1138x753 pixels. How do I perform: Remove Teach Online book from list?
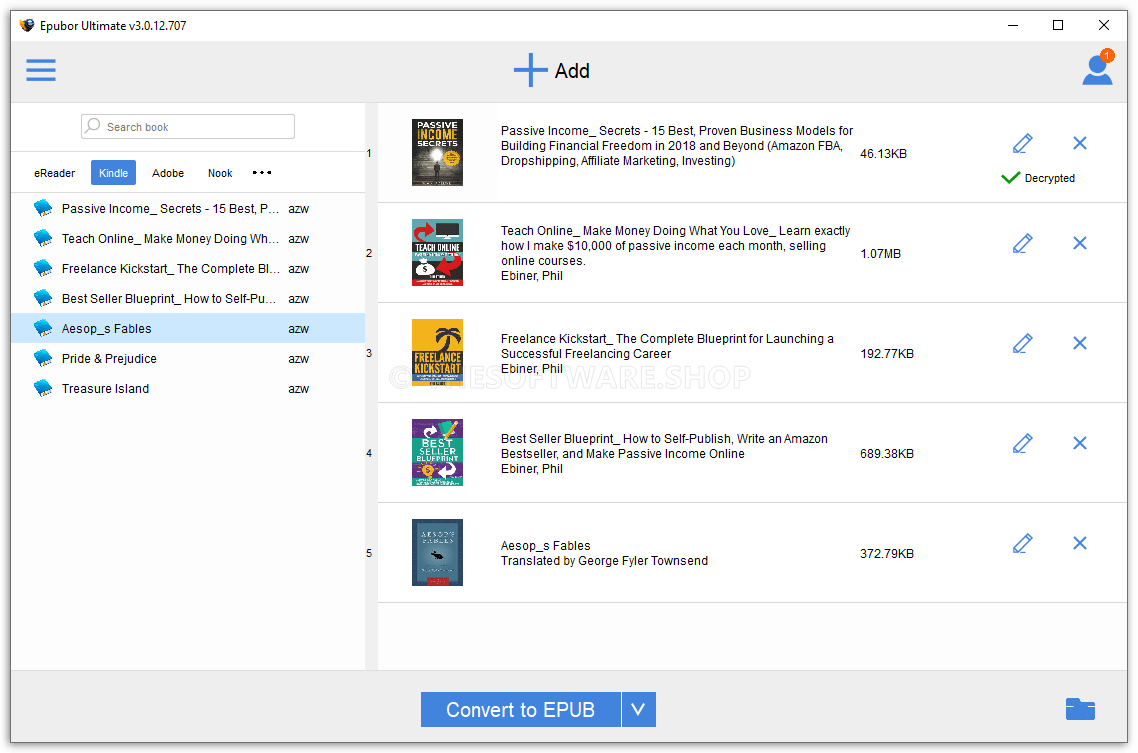click(x=1080, y=243)
